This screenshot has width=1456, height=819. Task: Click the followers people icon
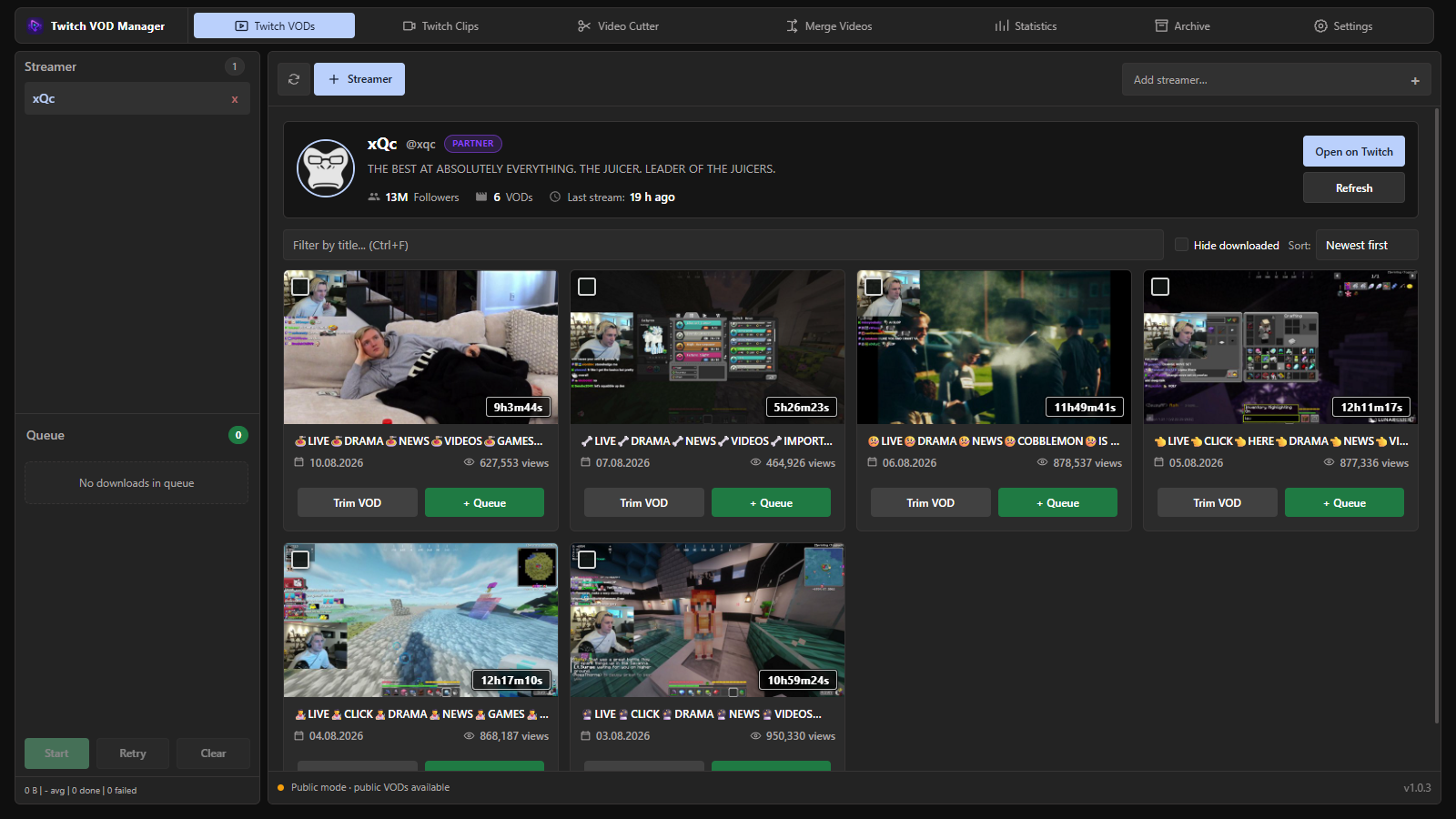click(x=374, y=197)
